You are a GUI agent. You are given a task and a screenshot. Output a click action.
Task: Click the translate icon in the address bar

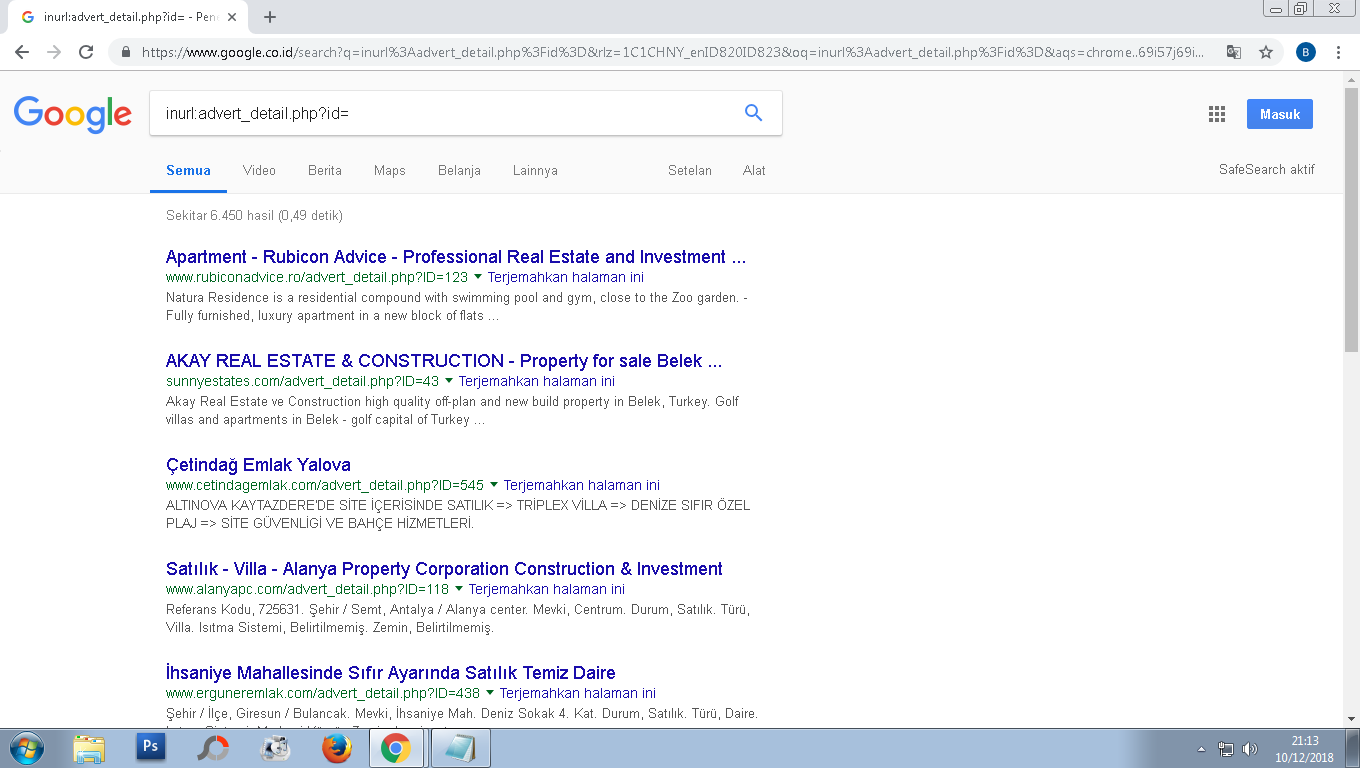click(x=1235, y=52)
